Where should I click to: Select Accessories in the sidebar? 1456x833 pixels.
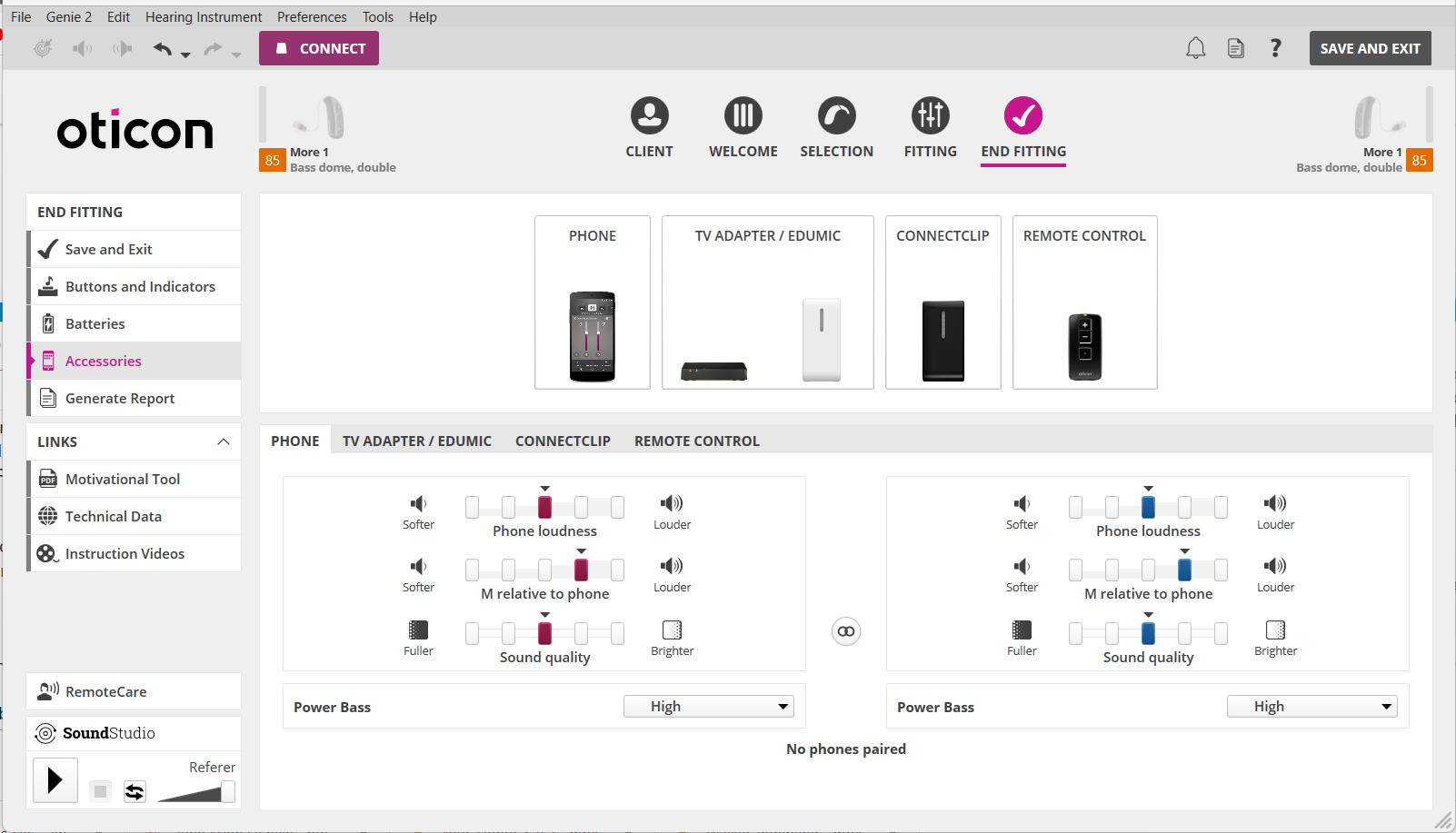click(135, 361)
